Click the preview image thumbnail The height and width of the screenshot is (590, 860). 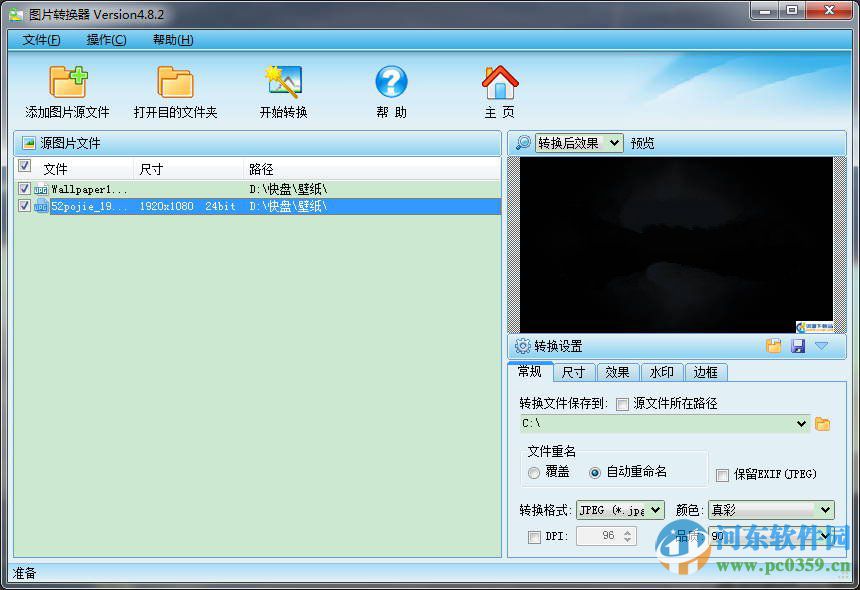click(x=676, y=245)
